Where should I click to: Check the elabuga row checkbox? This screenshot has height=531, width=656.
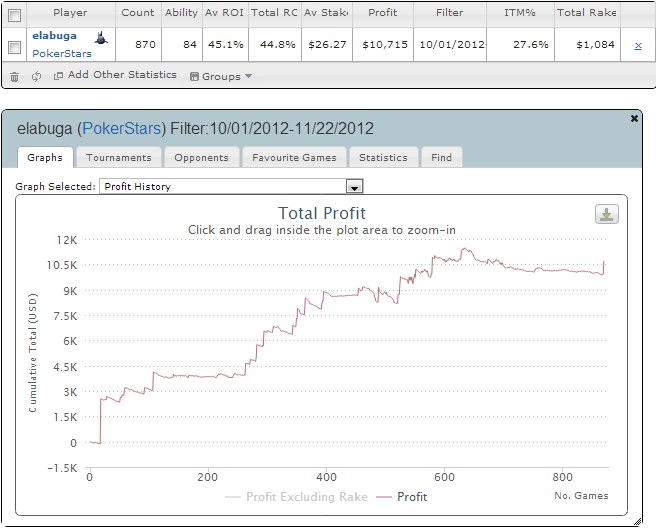click(15, 47)
